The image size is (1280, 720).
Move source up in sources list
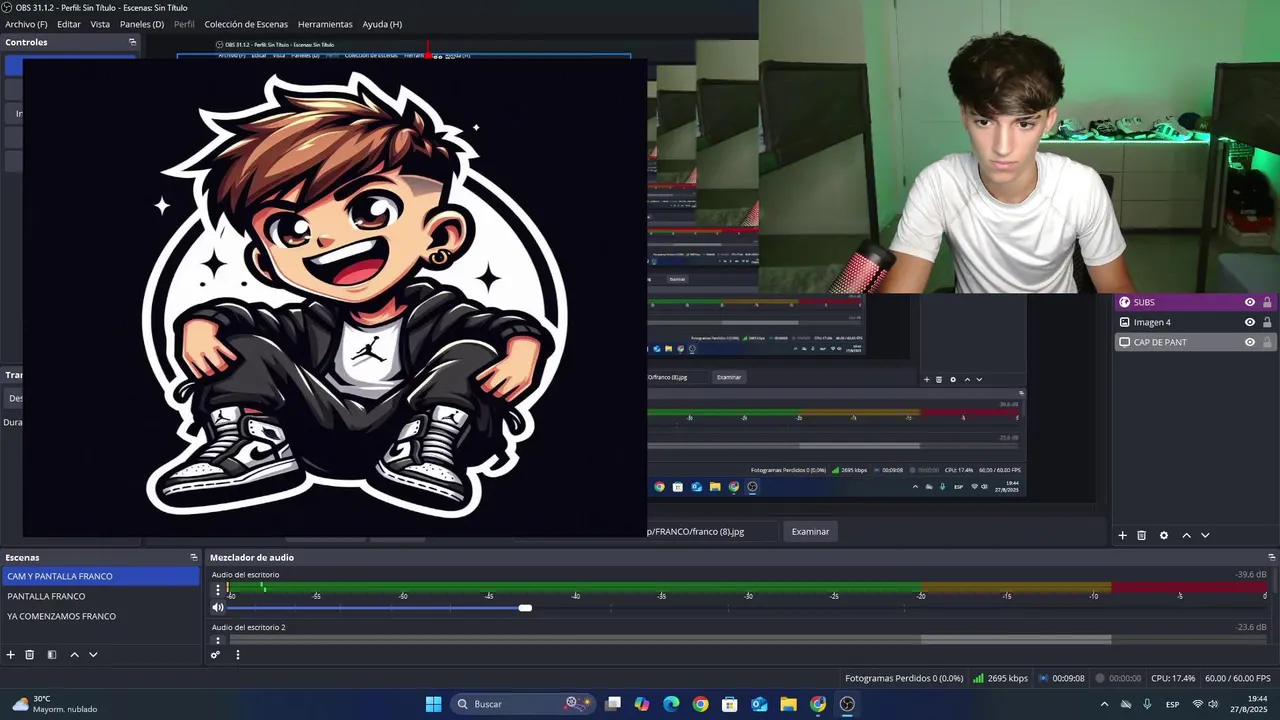(1187, 536)
